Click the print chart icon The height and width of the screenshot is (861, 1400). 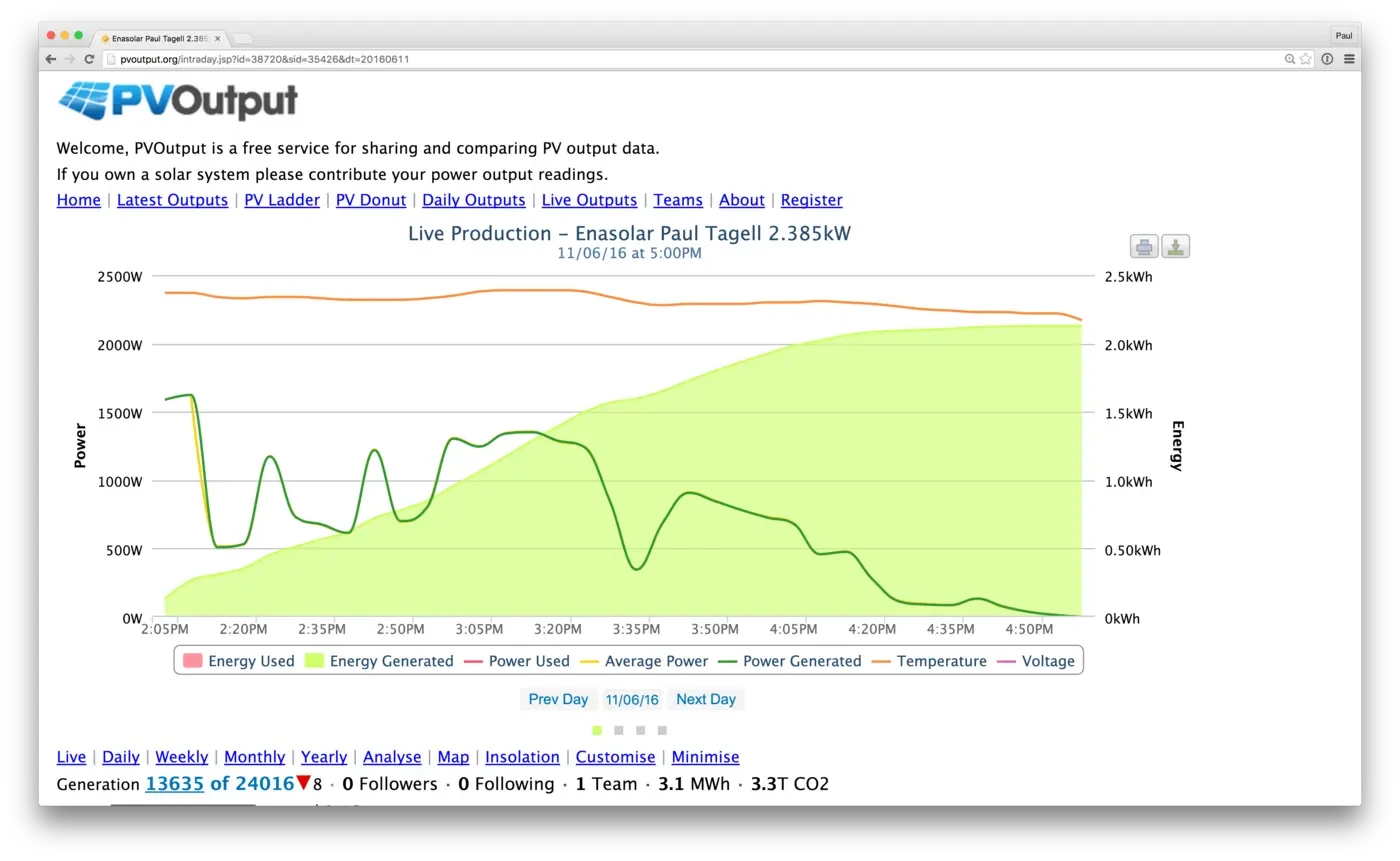(1144, 246)
